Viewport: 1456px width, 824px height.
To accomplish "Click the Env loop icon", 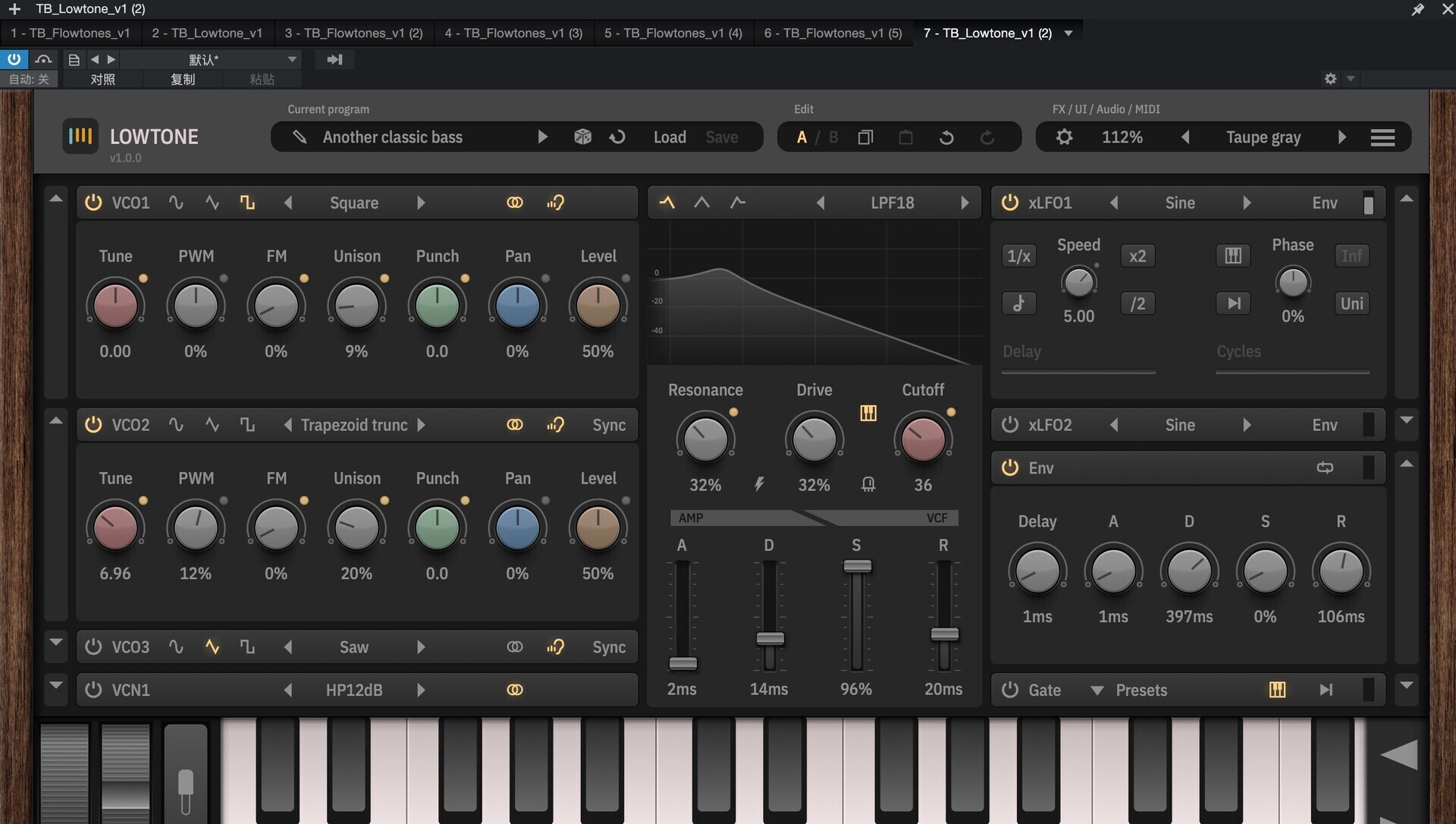I will click(1325, 467).
